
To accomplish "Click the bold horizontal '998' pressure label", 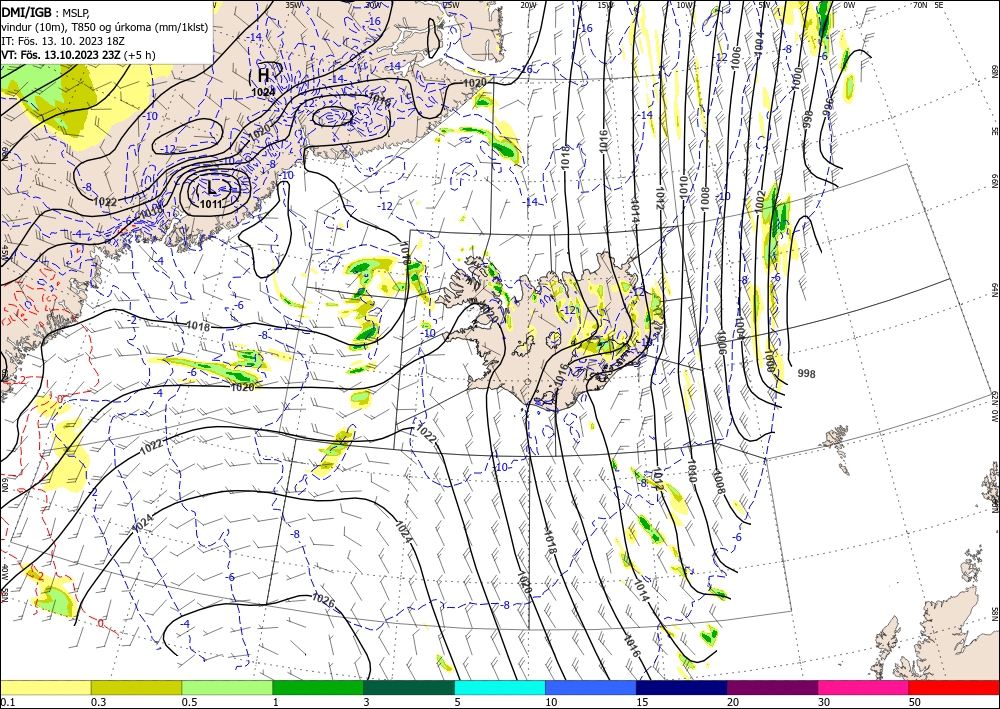I will (x=806, y=374).
